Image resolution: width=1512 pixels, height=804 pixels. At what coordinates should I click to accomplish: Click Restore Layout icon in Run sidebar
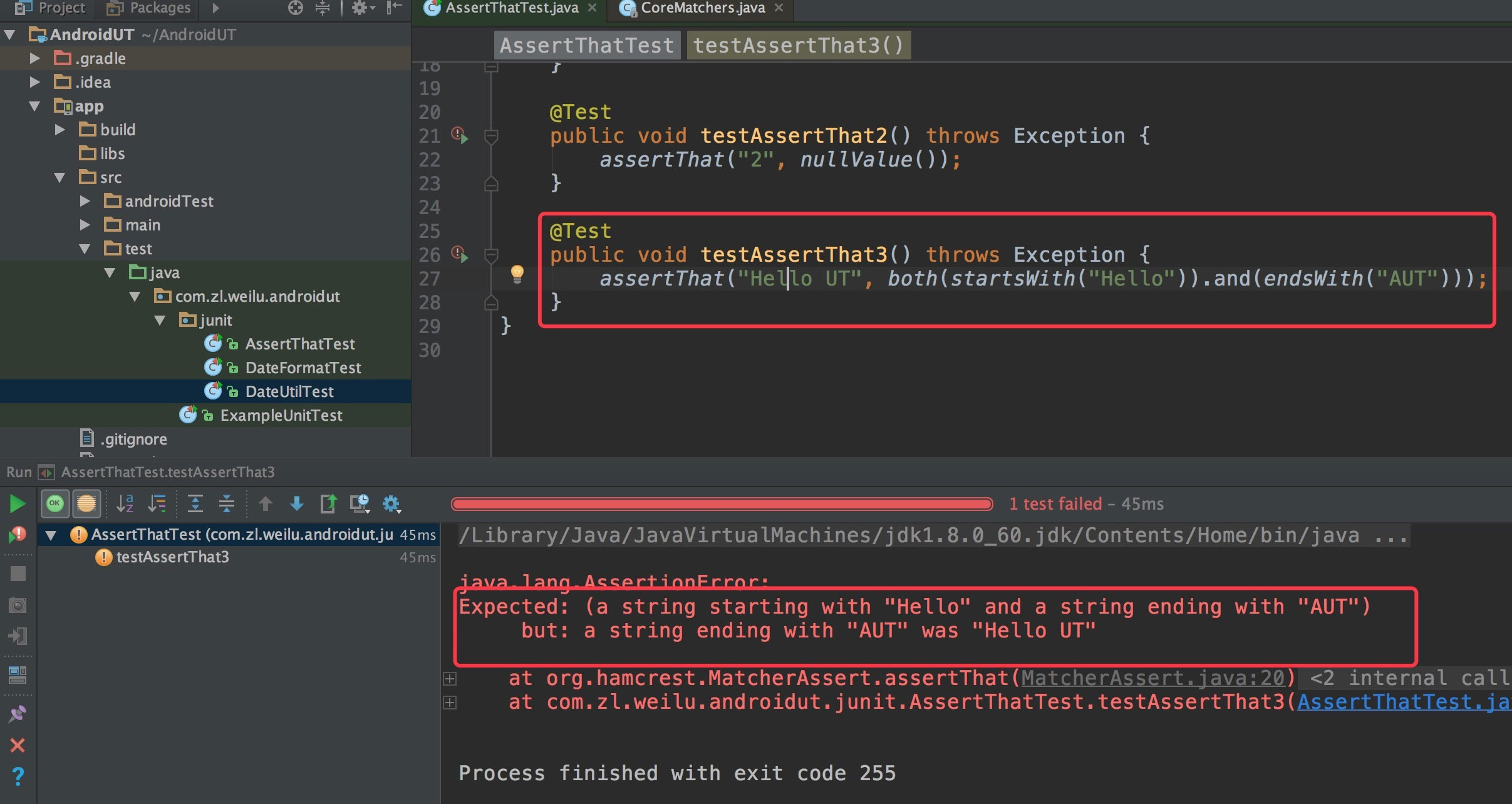tap(18, 675)
